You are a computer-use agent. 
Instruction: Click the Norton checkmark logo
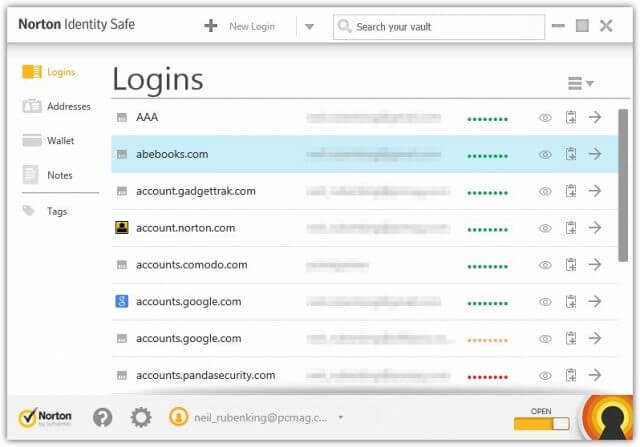coord(45,417)
